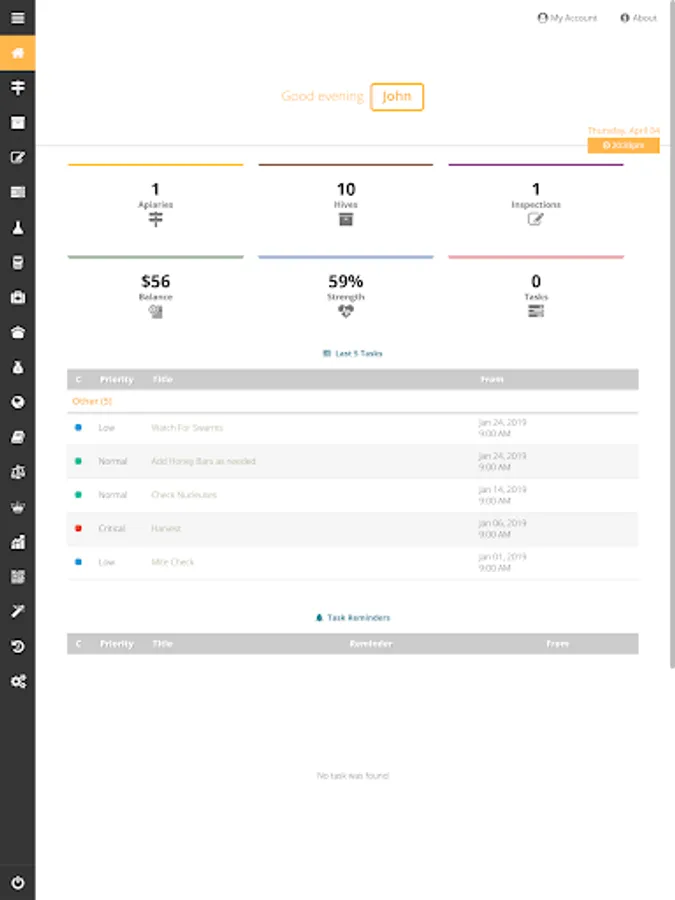Click the Apiaries signpost icon on the dashboard card
675x900 pixels.
156,219
